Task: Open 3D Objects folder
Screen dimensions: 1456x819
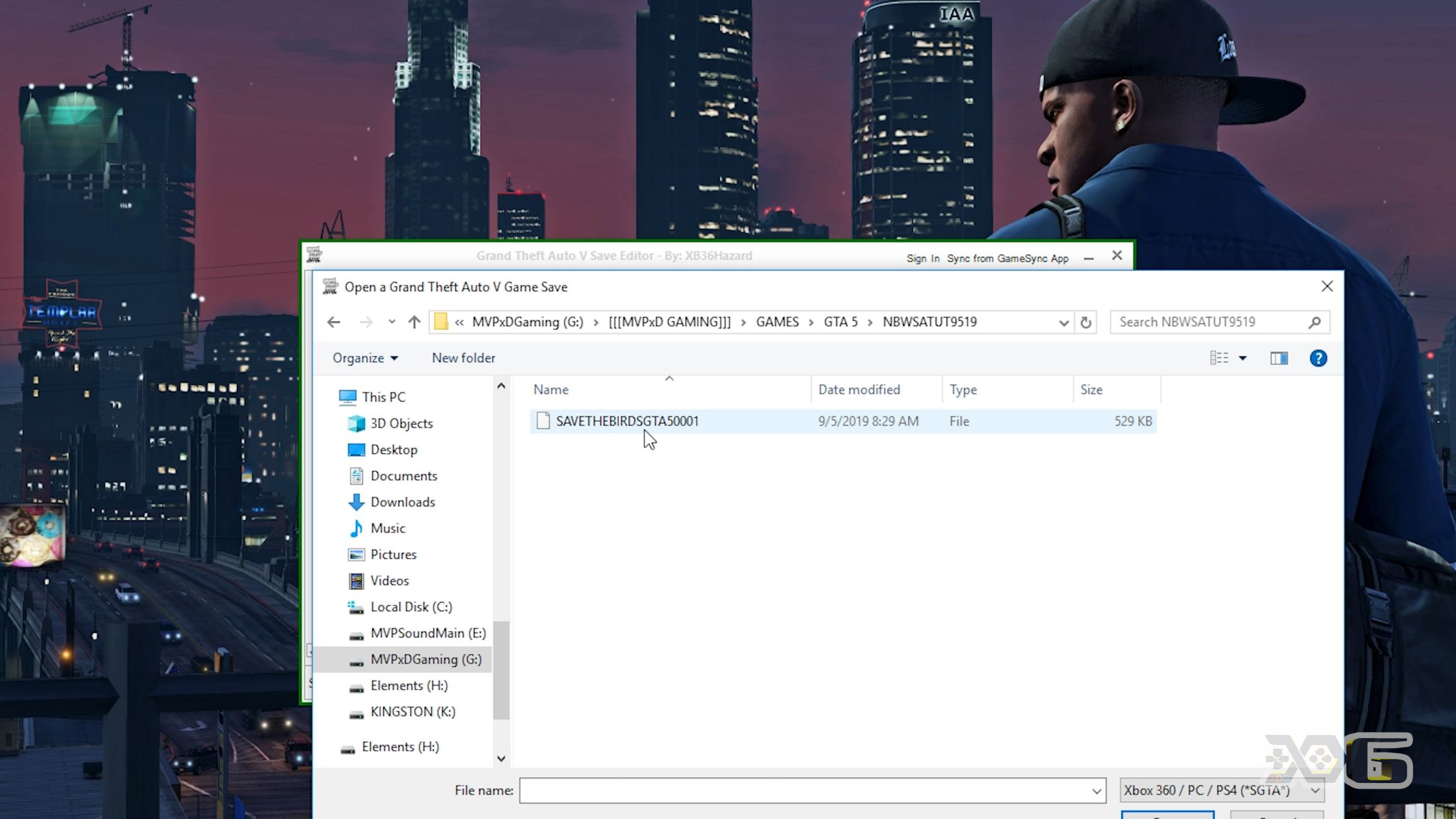Action: 401,423
